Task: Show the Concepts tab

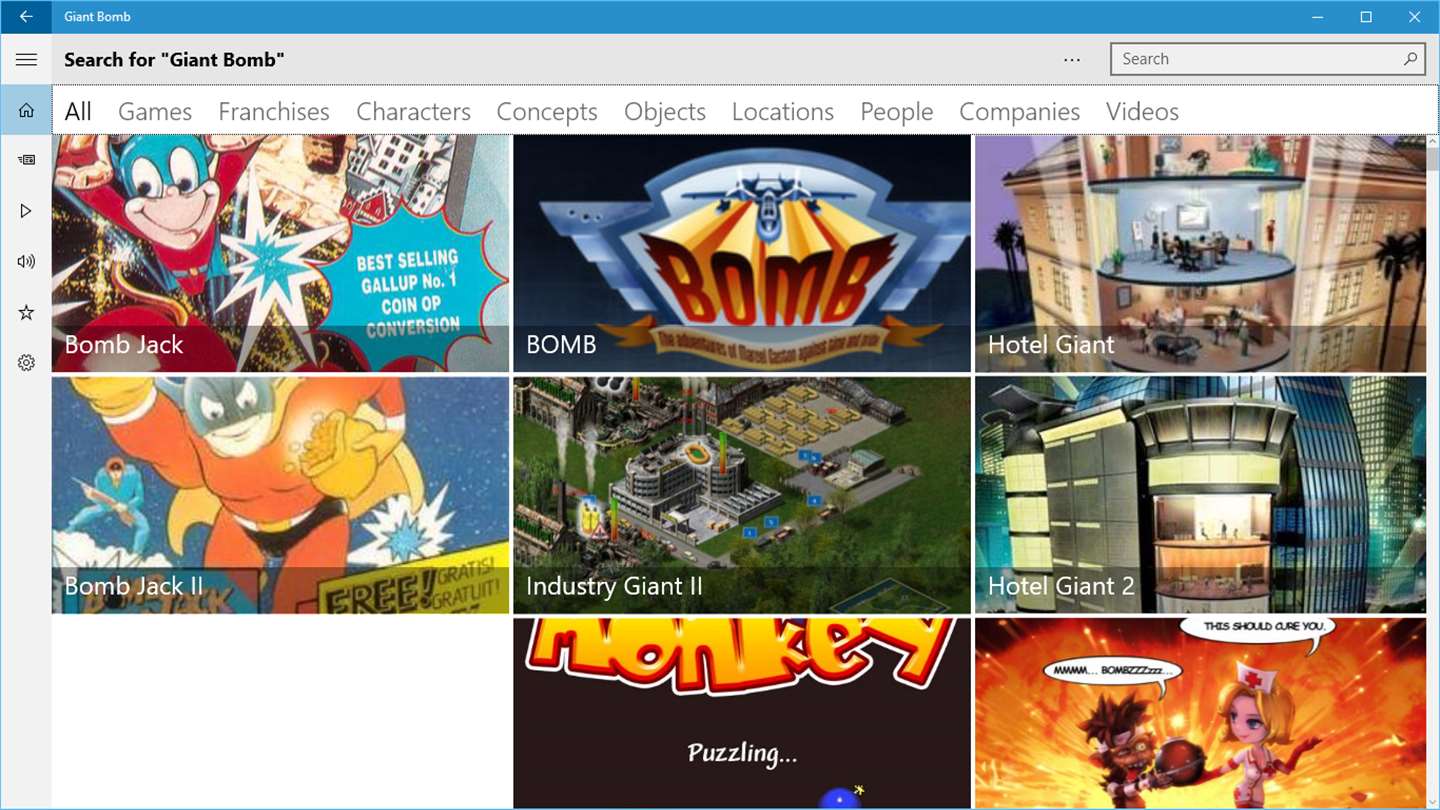Action: 547,111
